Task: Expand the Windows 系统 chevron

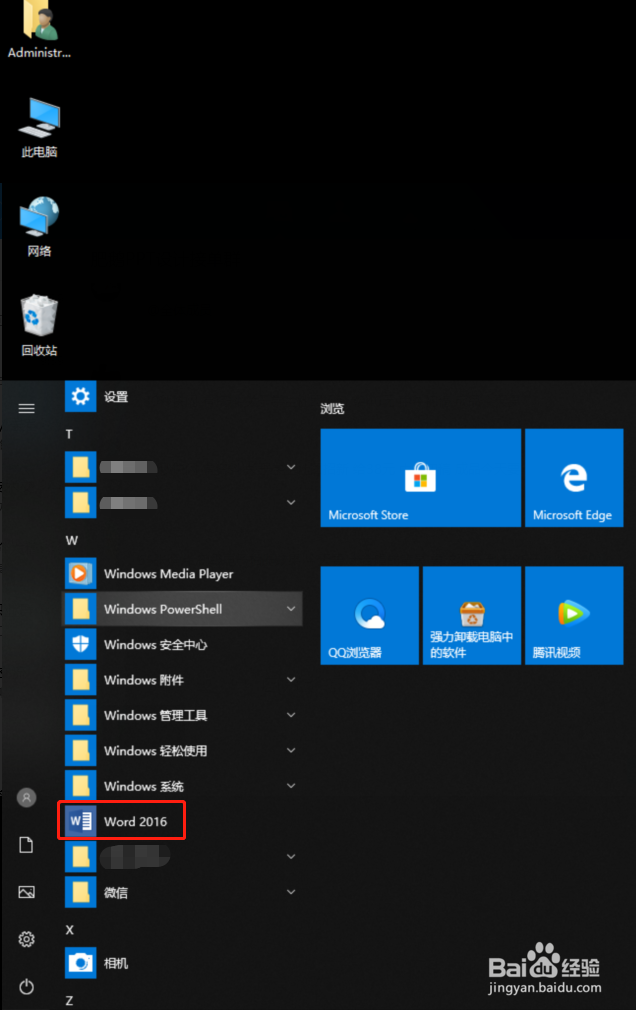Action: (x=291, y=786)
